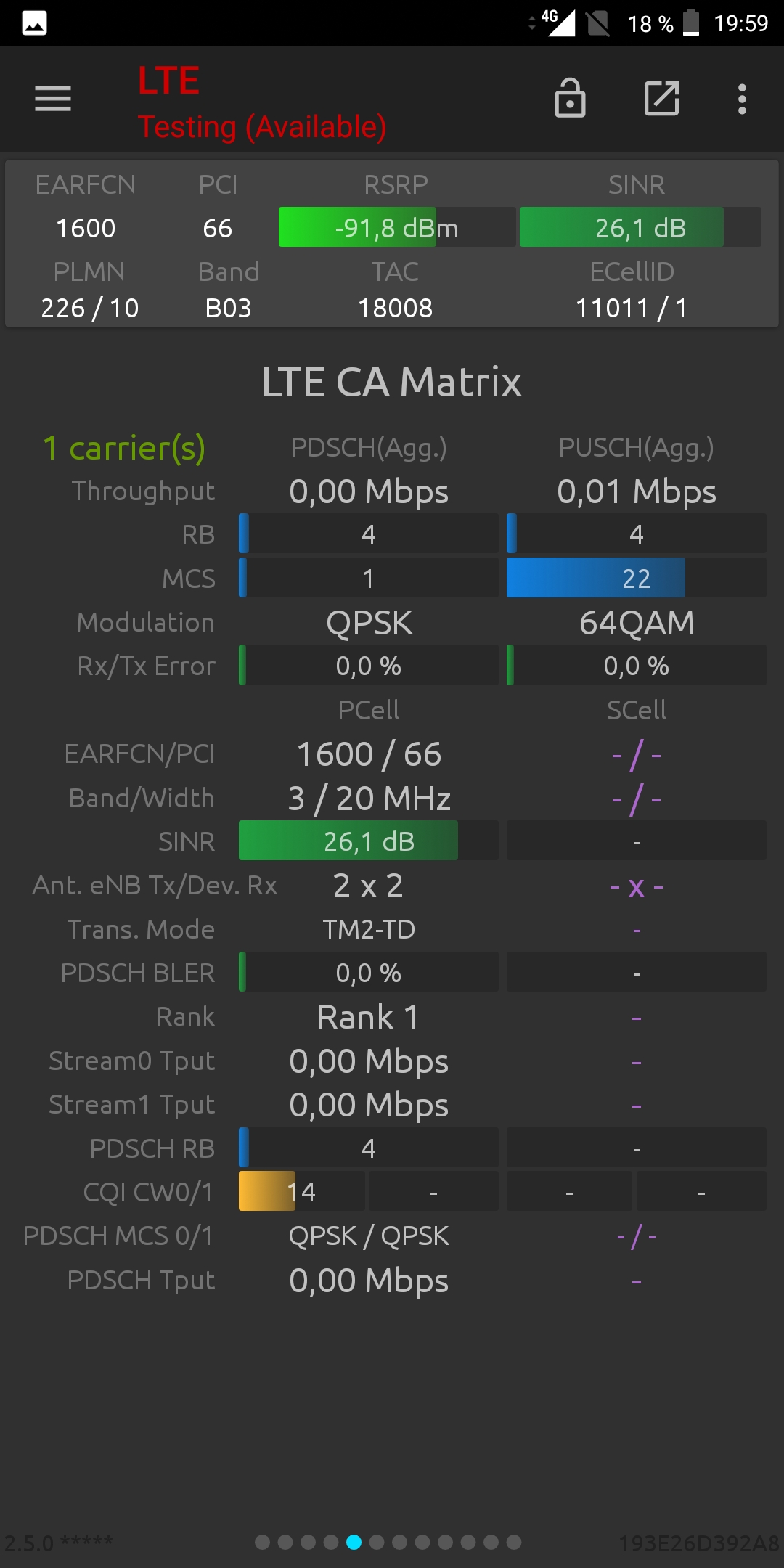Tap the ECellID value 11011 / 1

[x=632, y=308]
